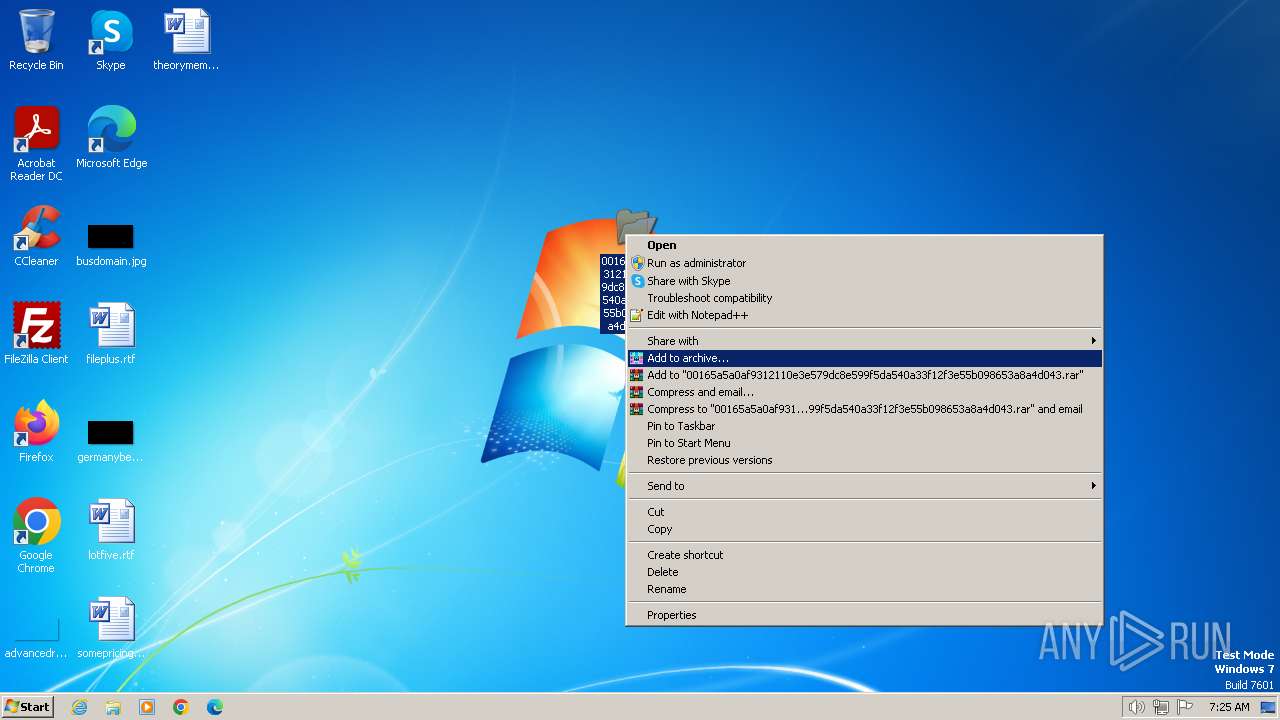Screen dimensions: 1280x720
Task: Click the Start button
Action: 28,706
